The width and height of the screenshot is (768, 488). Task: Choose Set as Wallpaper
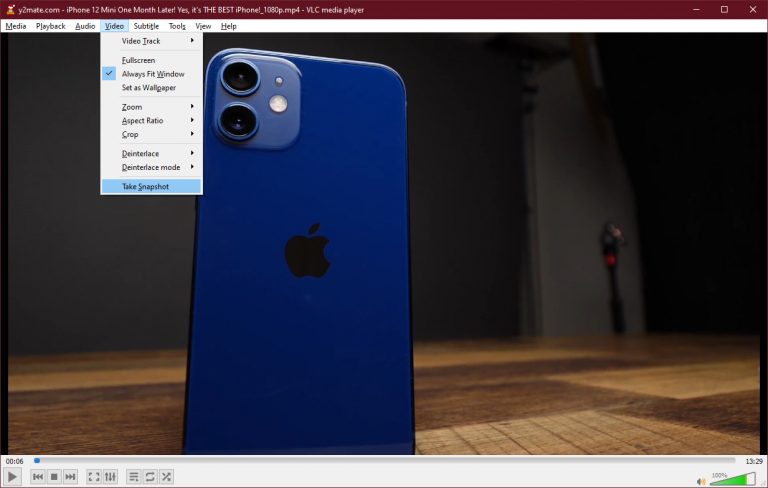tap(151, 87)
